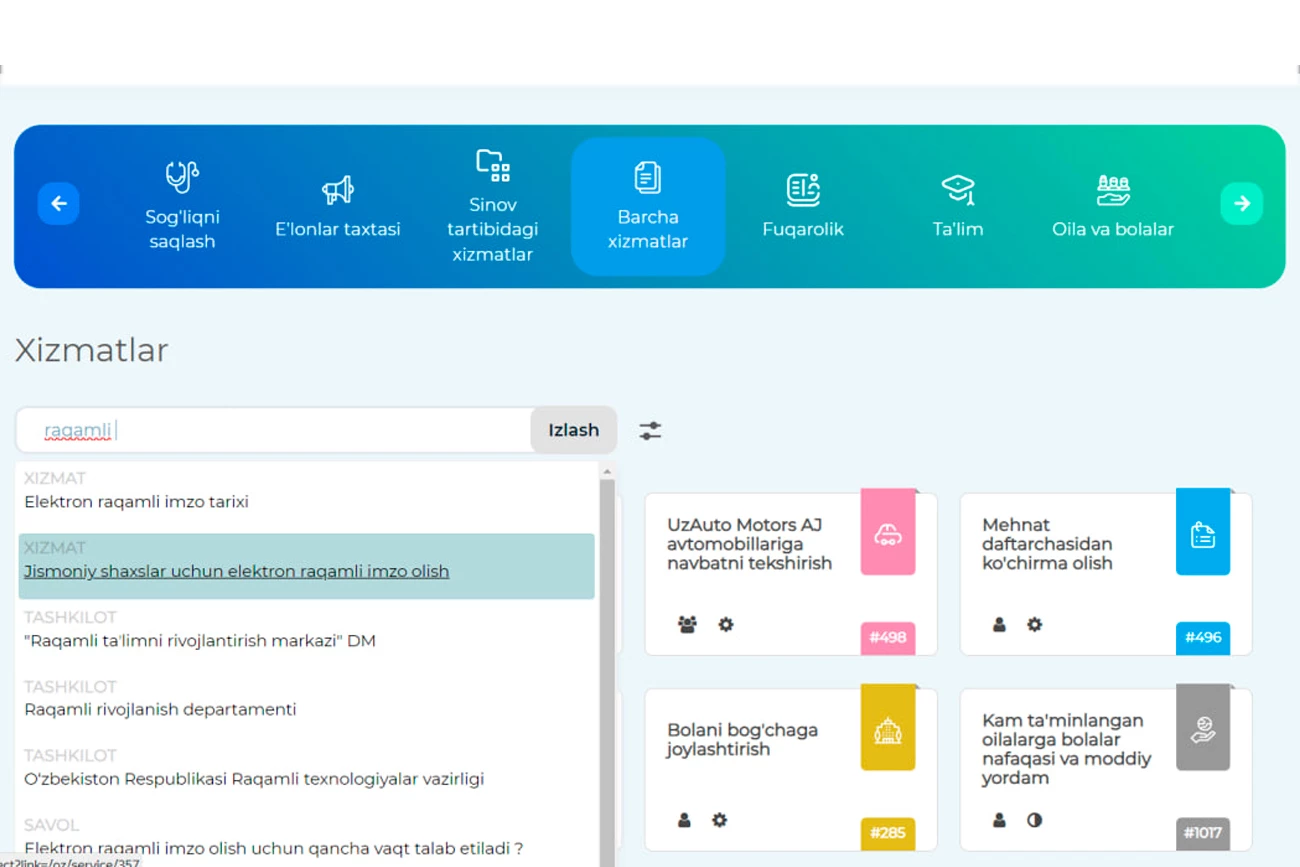The height and width of the screenshot is (867, 1300).
Task: Open Jismoniy shaxslar uchun elektron raqamli imzo olish
Action: point(306,566)
